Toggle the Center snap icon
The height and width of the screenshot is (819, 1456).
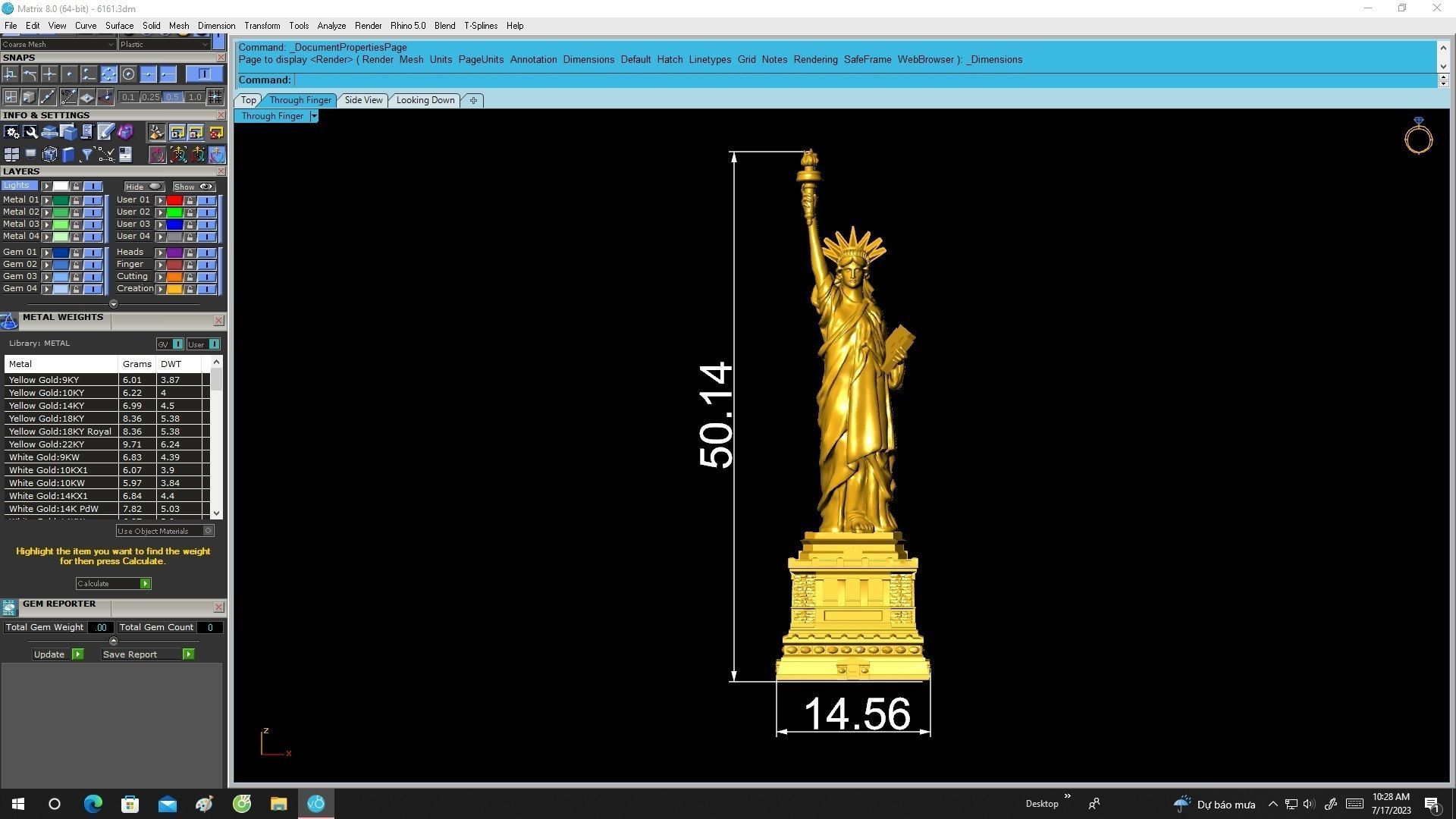click(128, 74)
